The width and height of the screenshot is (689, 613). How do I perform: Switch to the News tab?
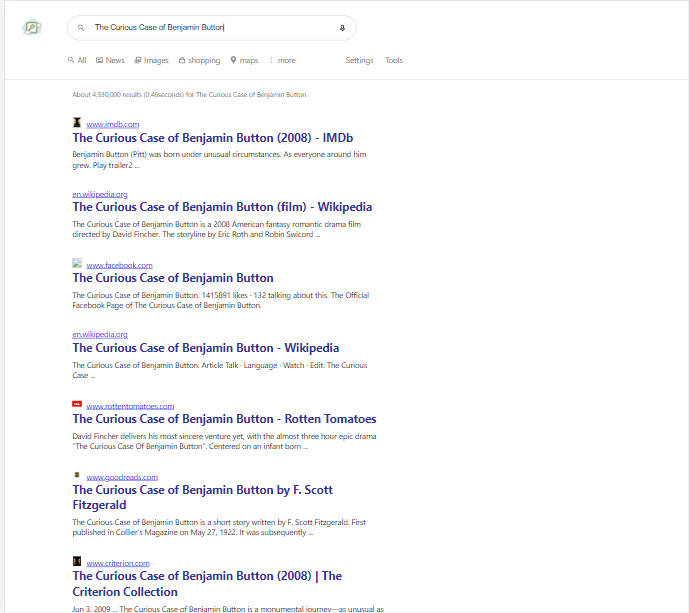110,60
